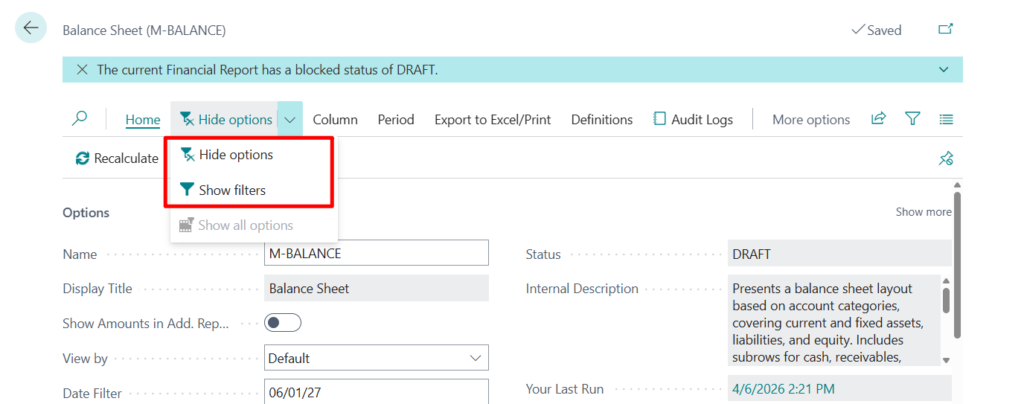Click the list view lines icon

pos(946,119)
